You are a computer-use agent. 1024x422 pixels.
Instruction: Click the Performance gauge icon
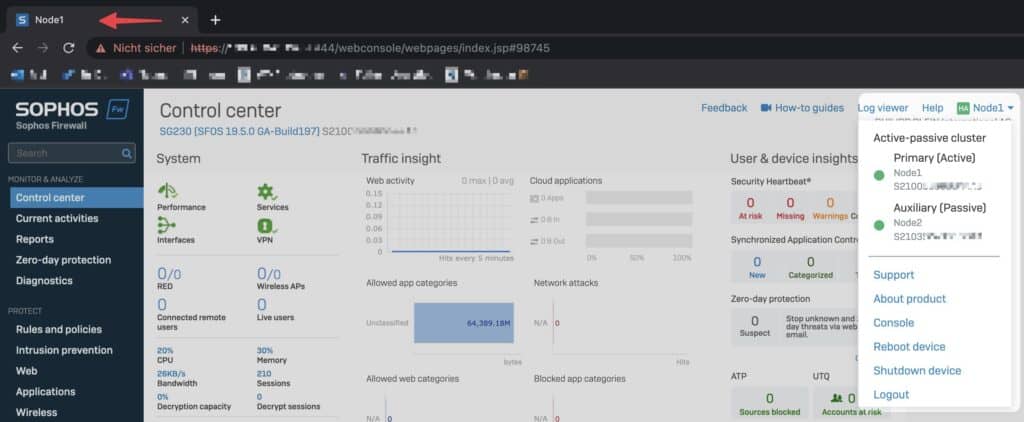(167, 191)
